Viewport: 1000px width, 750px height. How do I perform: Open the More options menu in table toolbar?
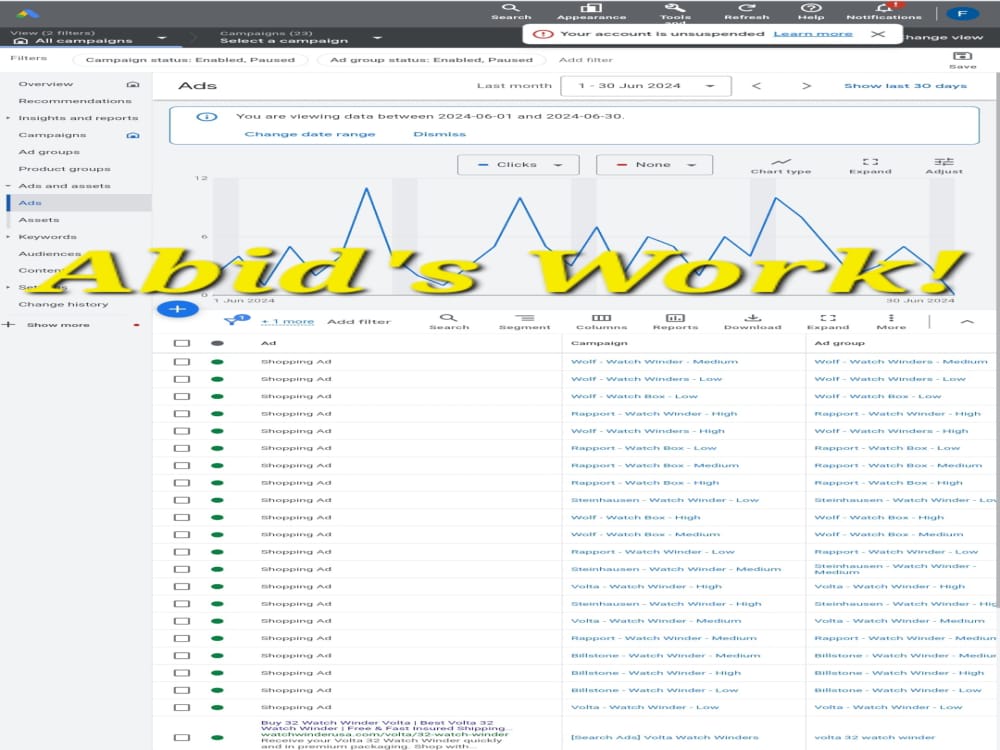[x=891, y=321]
